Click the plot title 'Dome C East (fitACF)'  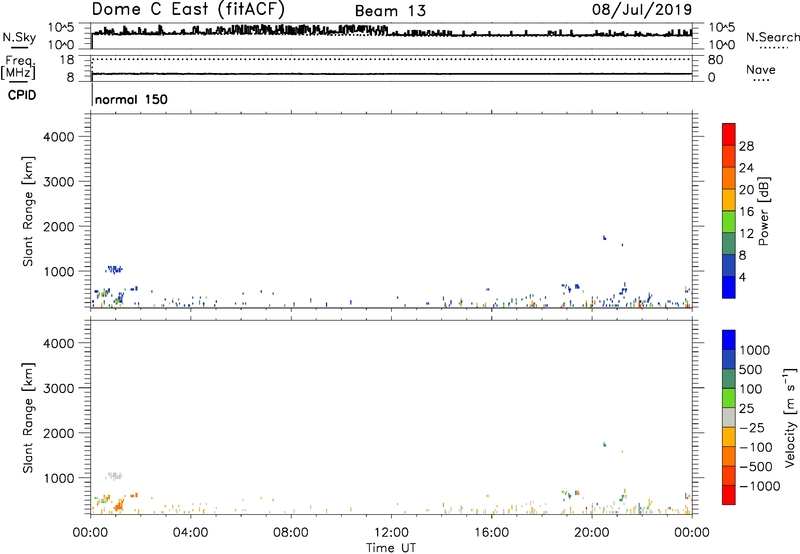[x=188, y=9]
